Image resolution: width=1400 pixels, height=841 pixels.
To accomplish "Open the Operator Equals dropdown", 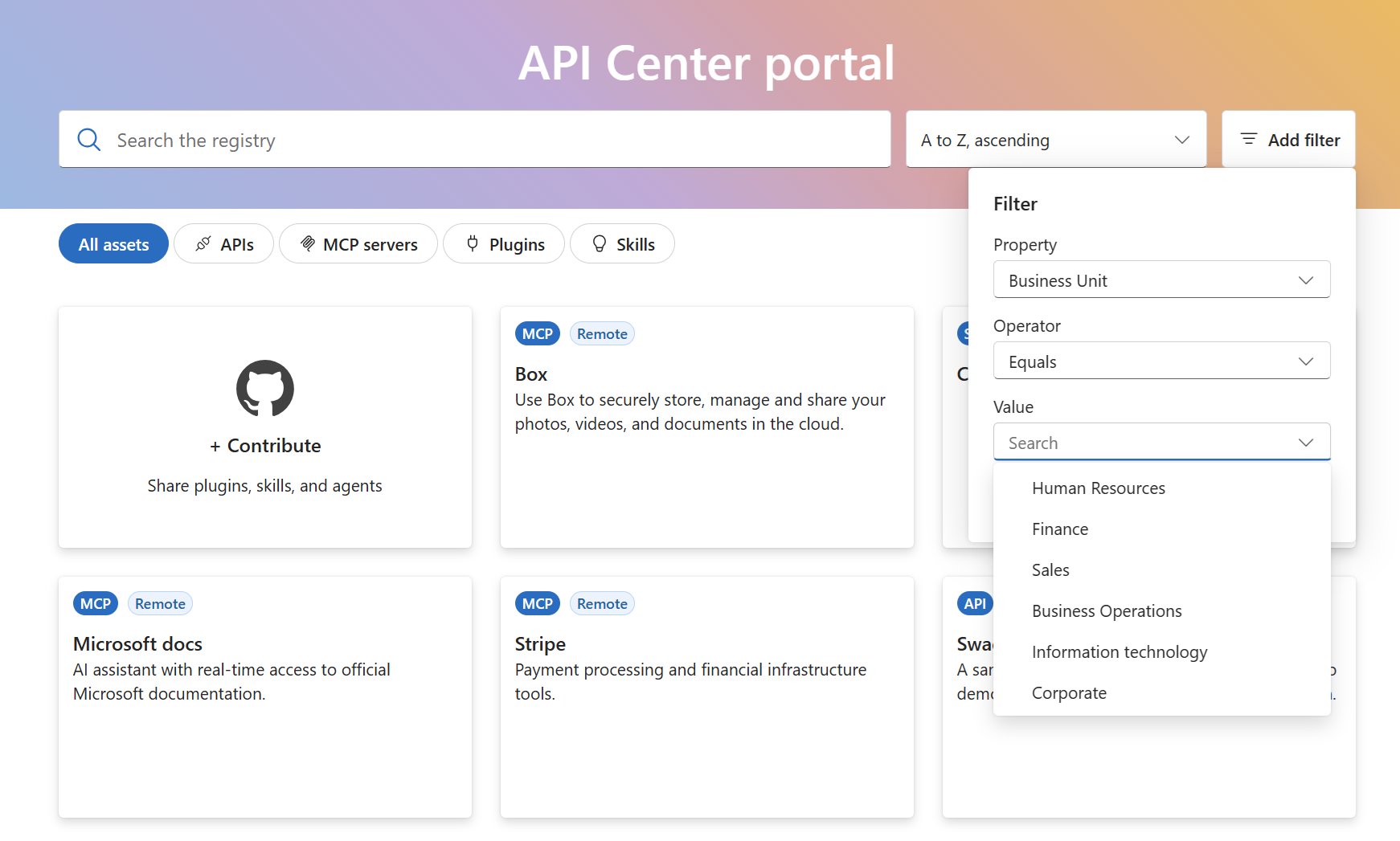I will (1161, 361).
